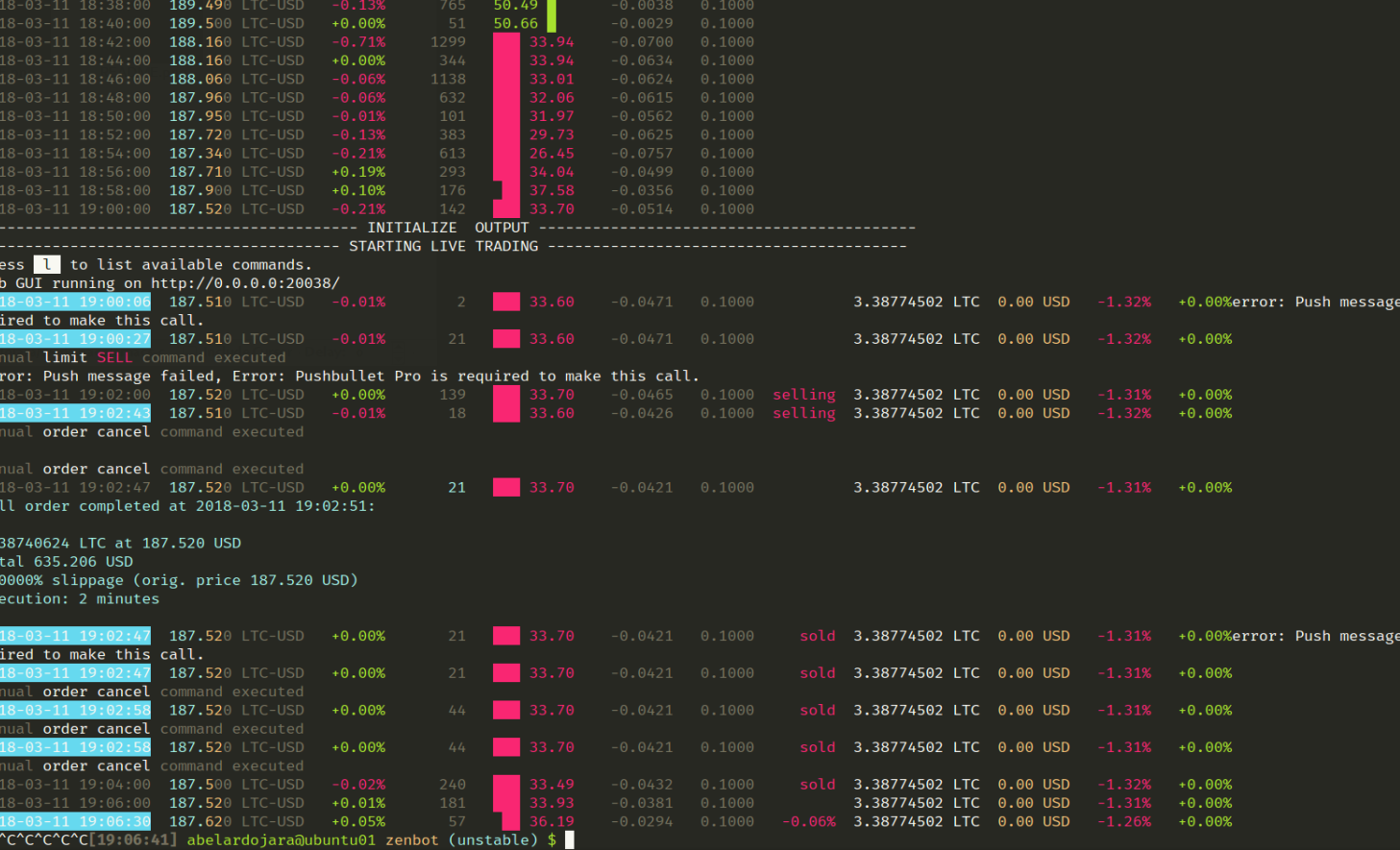Click the green RSI value '50.66'

516,23
